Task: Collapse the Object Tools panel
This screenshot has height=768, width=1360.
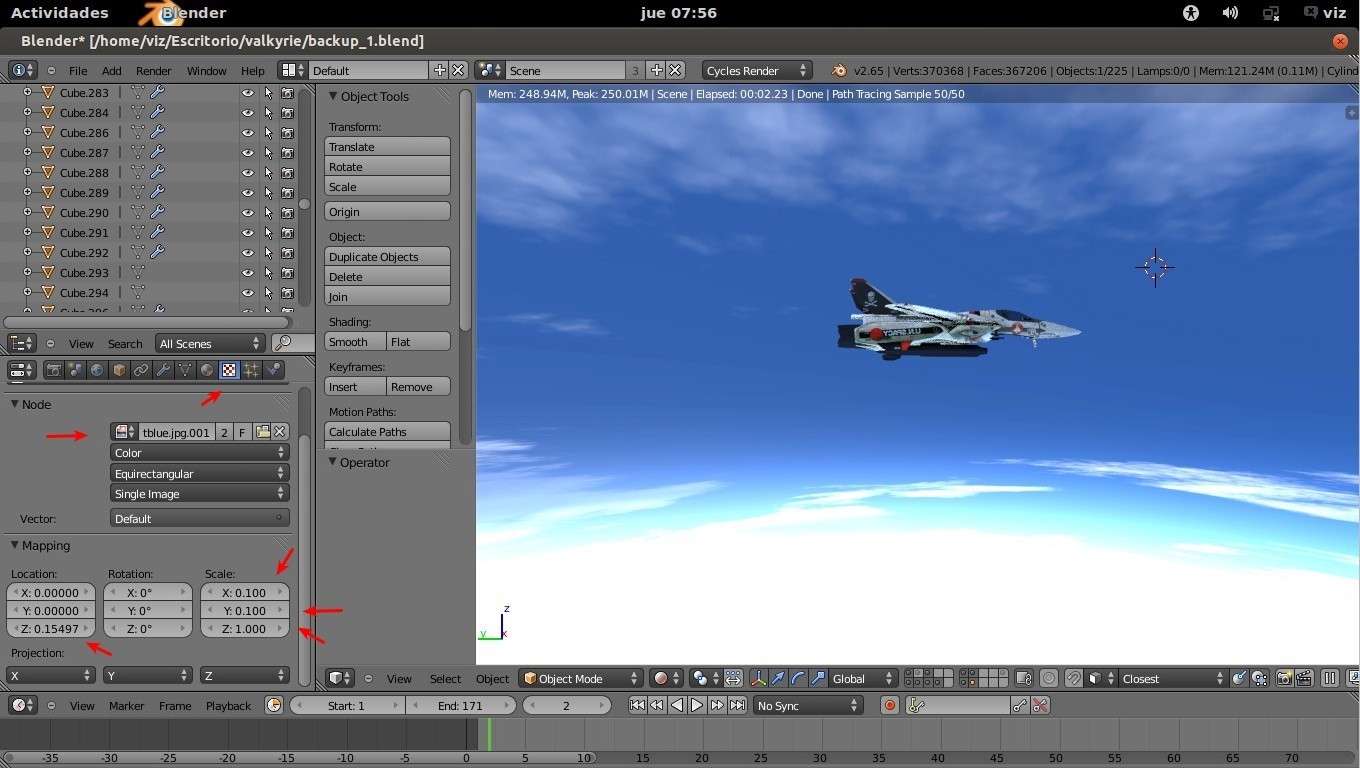Action: pos(334,96)
